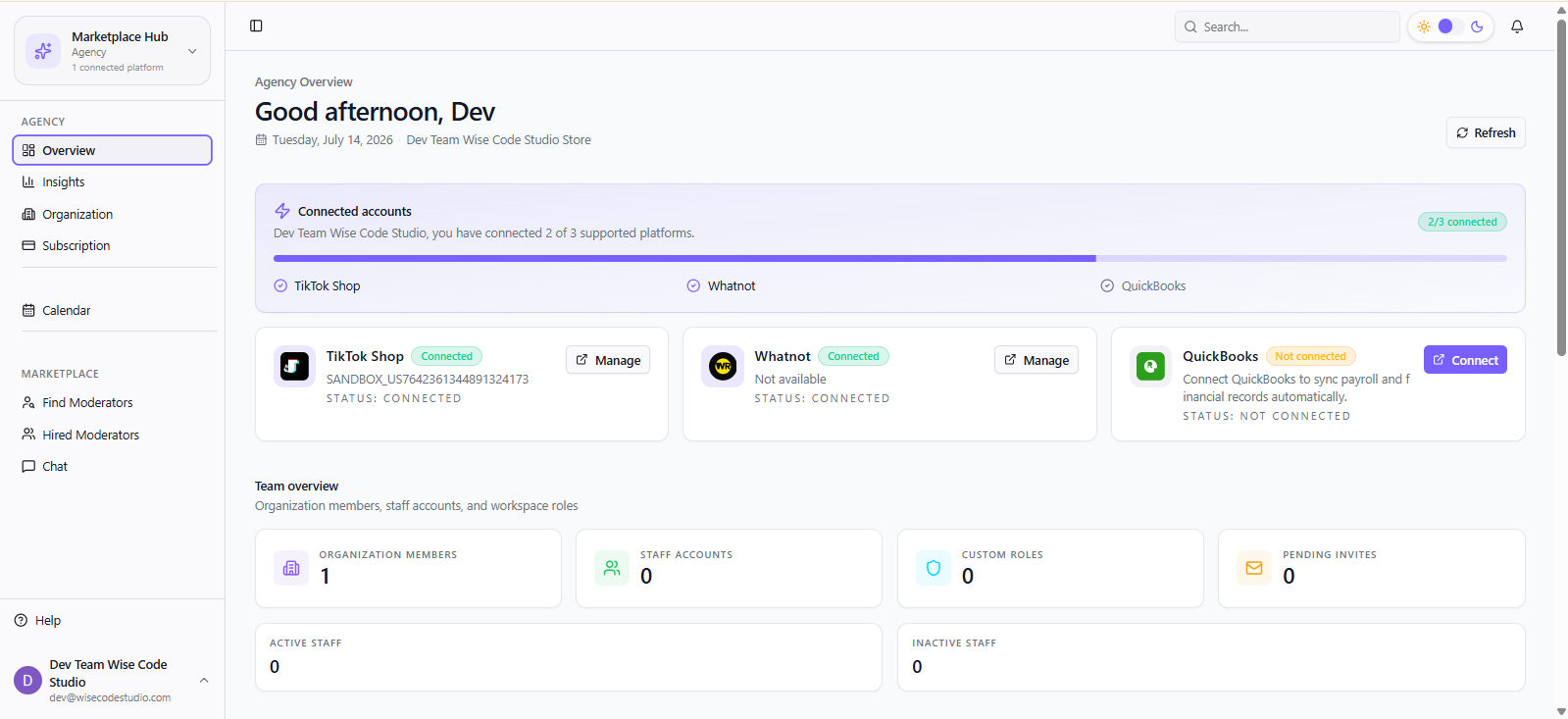This screenshot has height=719, width=1568.
Task: Click the Staff Accounts card icon
Action: (x=612, y=568)
